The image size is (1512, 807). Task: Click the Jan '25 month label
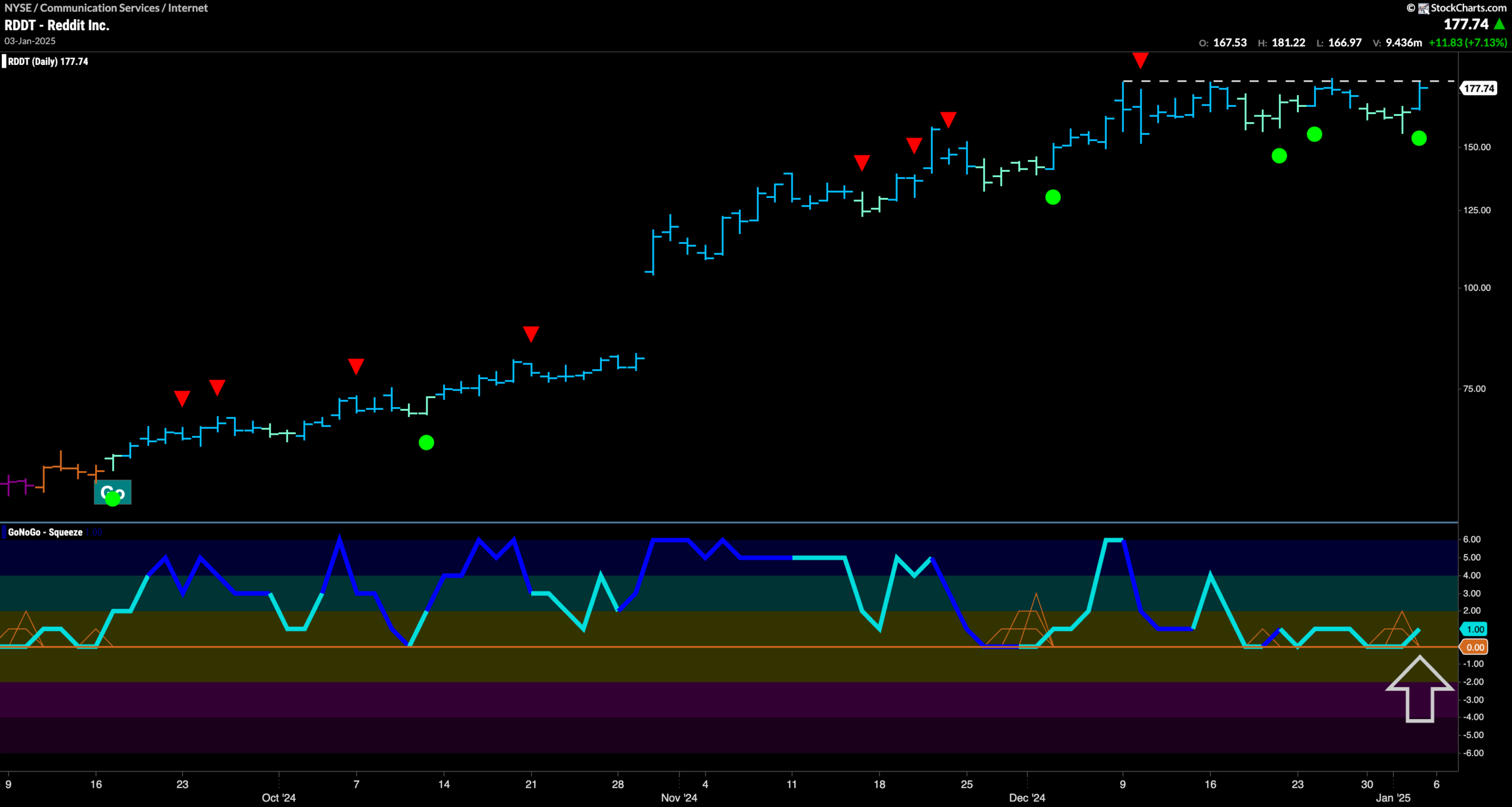pos(1393,798)
